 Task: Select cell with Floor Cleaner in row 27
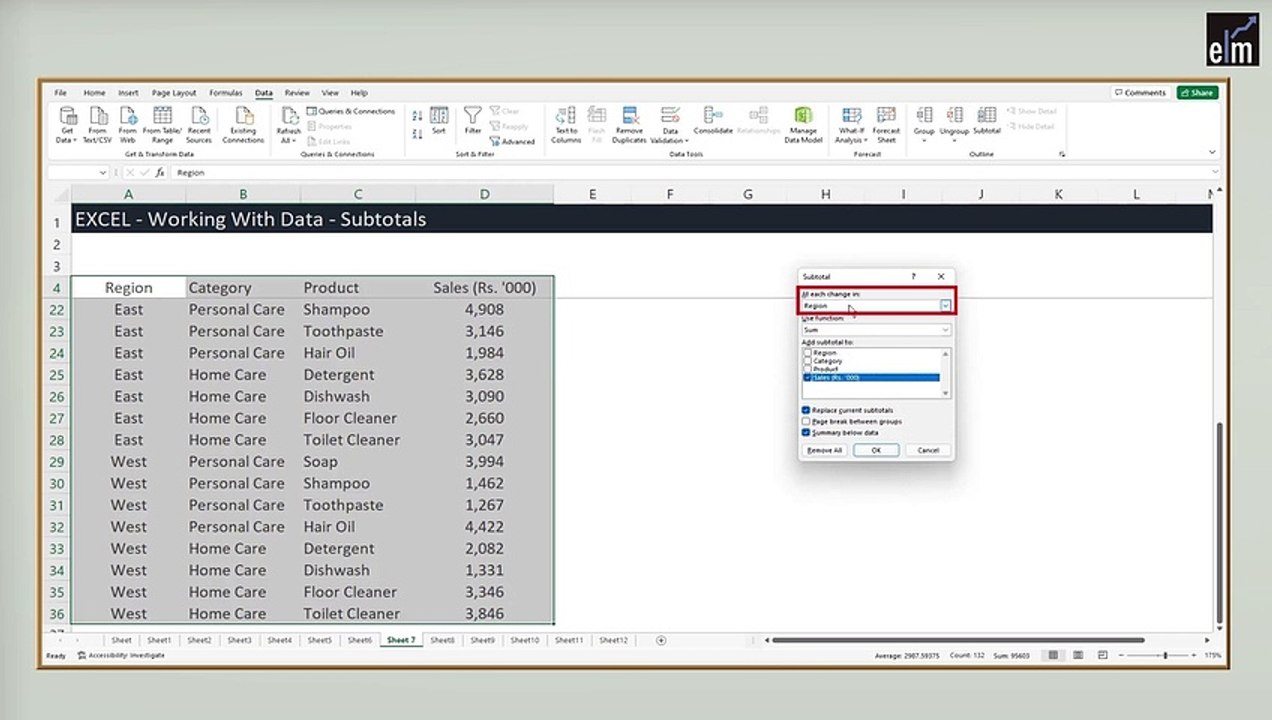(358, 418)
